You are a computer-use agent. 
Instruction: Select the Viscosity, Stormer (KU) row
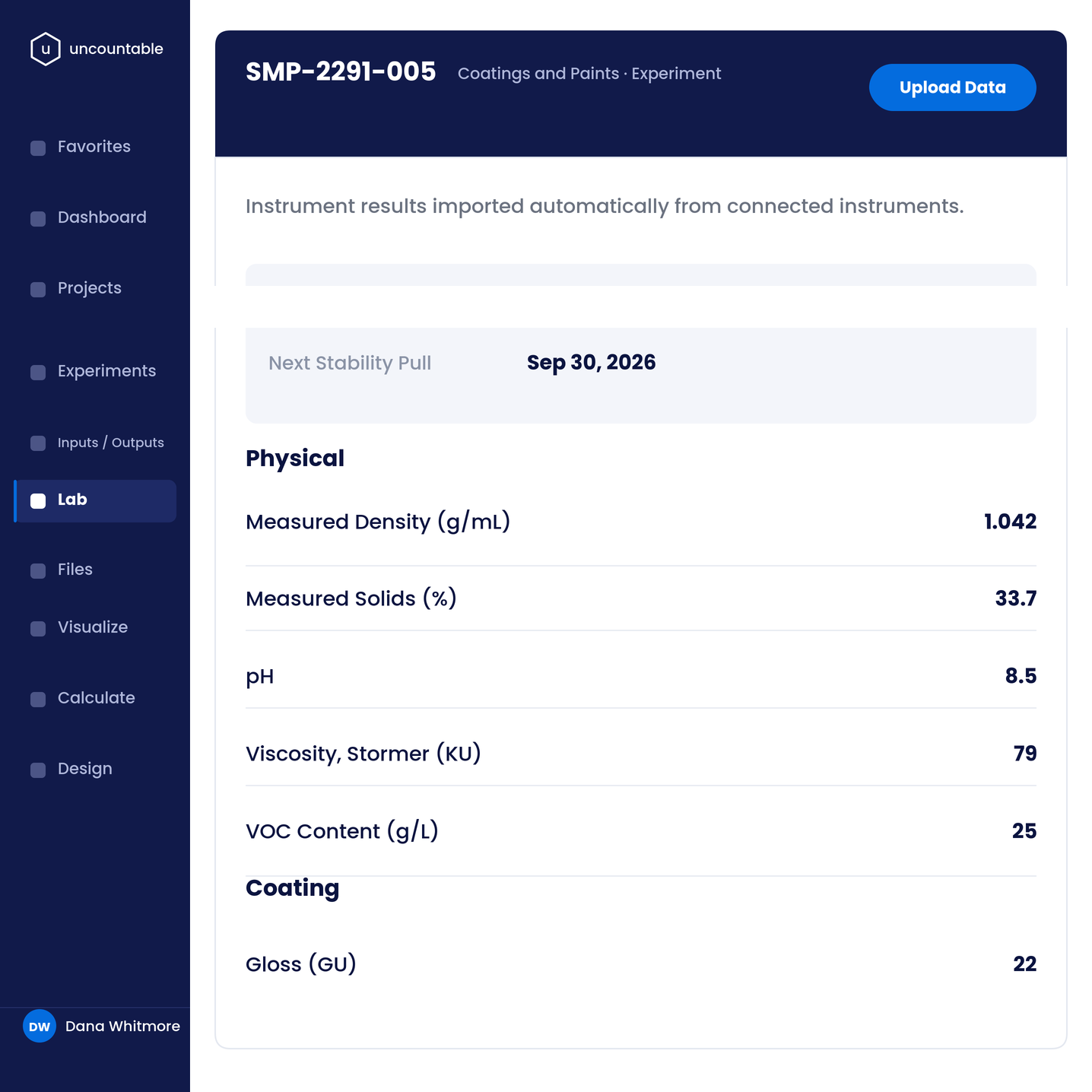click(641, 754)
